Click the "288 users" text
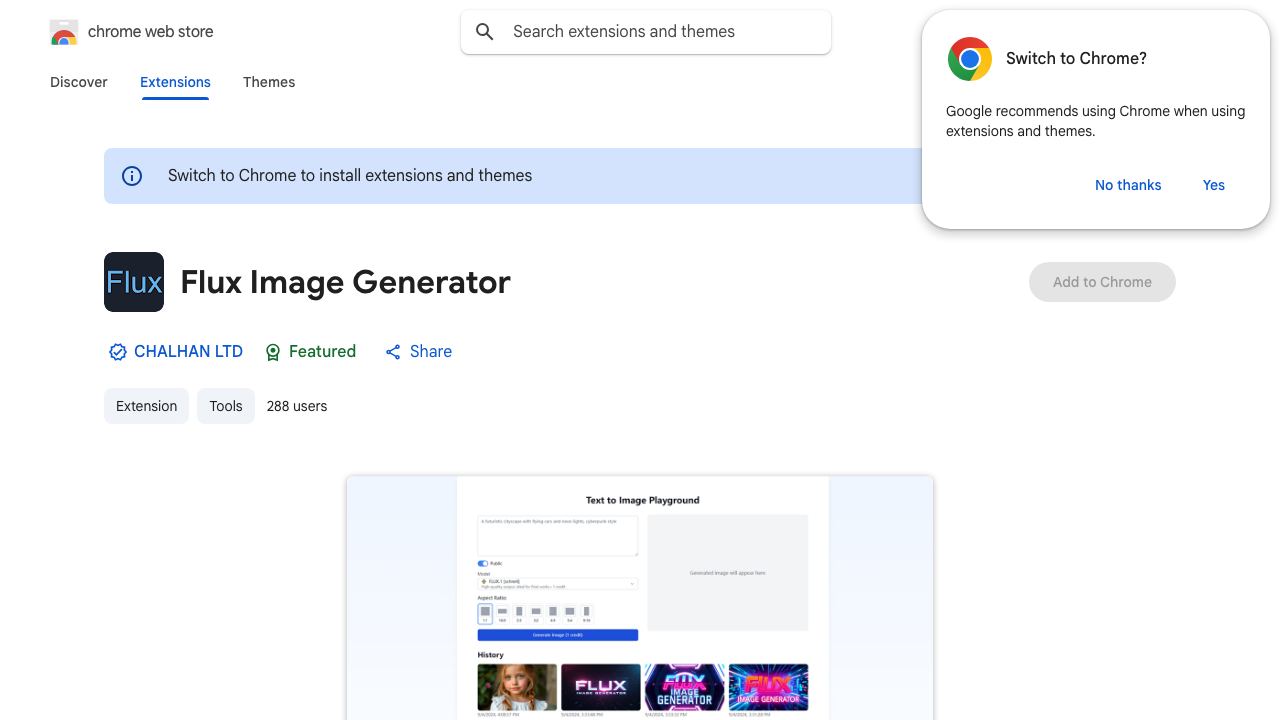The image size is (1280, 720). (297, 406)
